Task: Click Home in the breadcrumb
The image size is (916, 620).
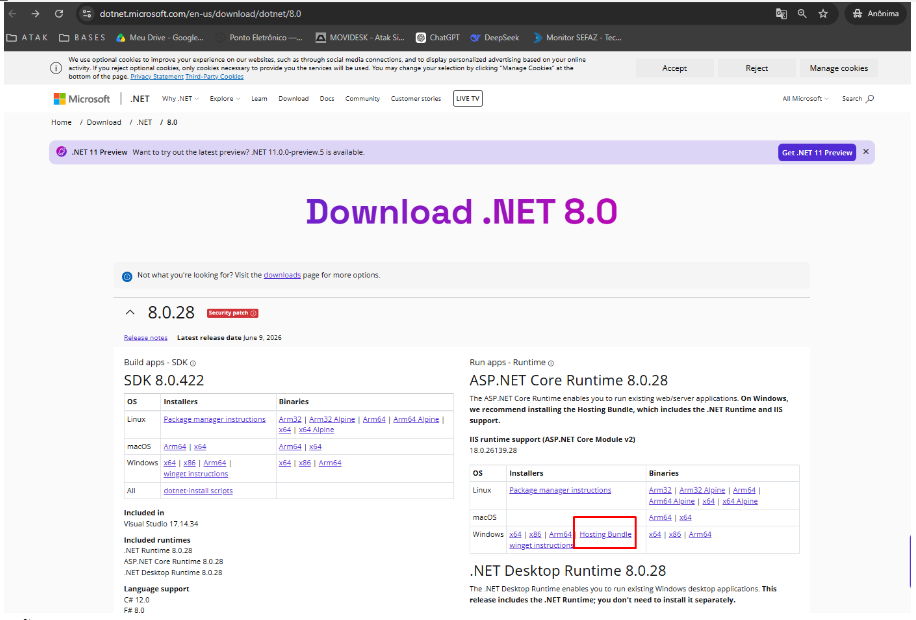Action: [x=61, y=122]
